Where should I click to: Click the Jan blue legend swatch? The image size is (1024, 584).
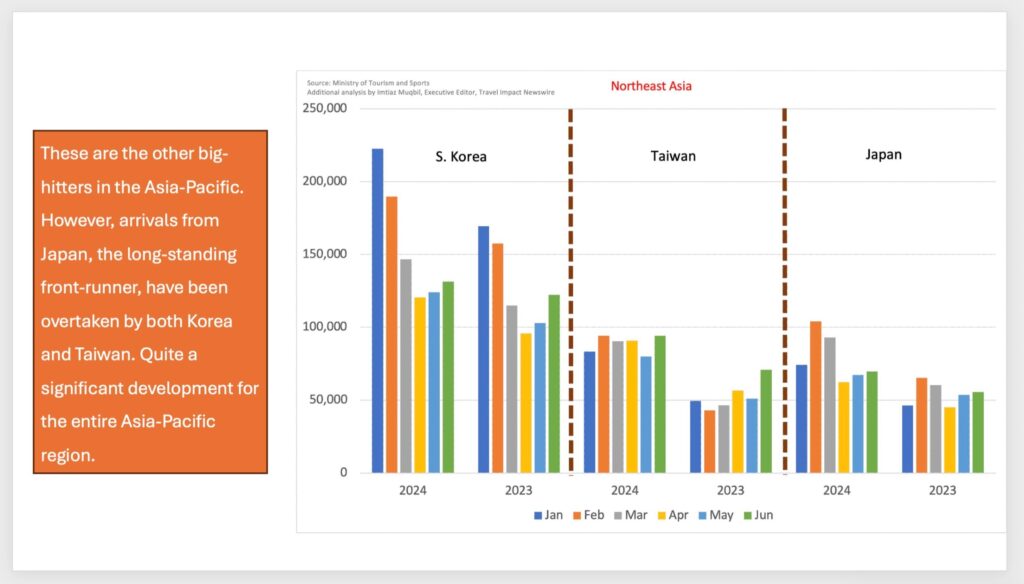538,516
